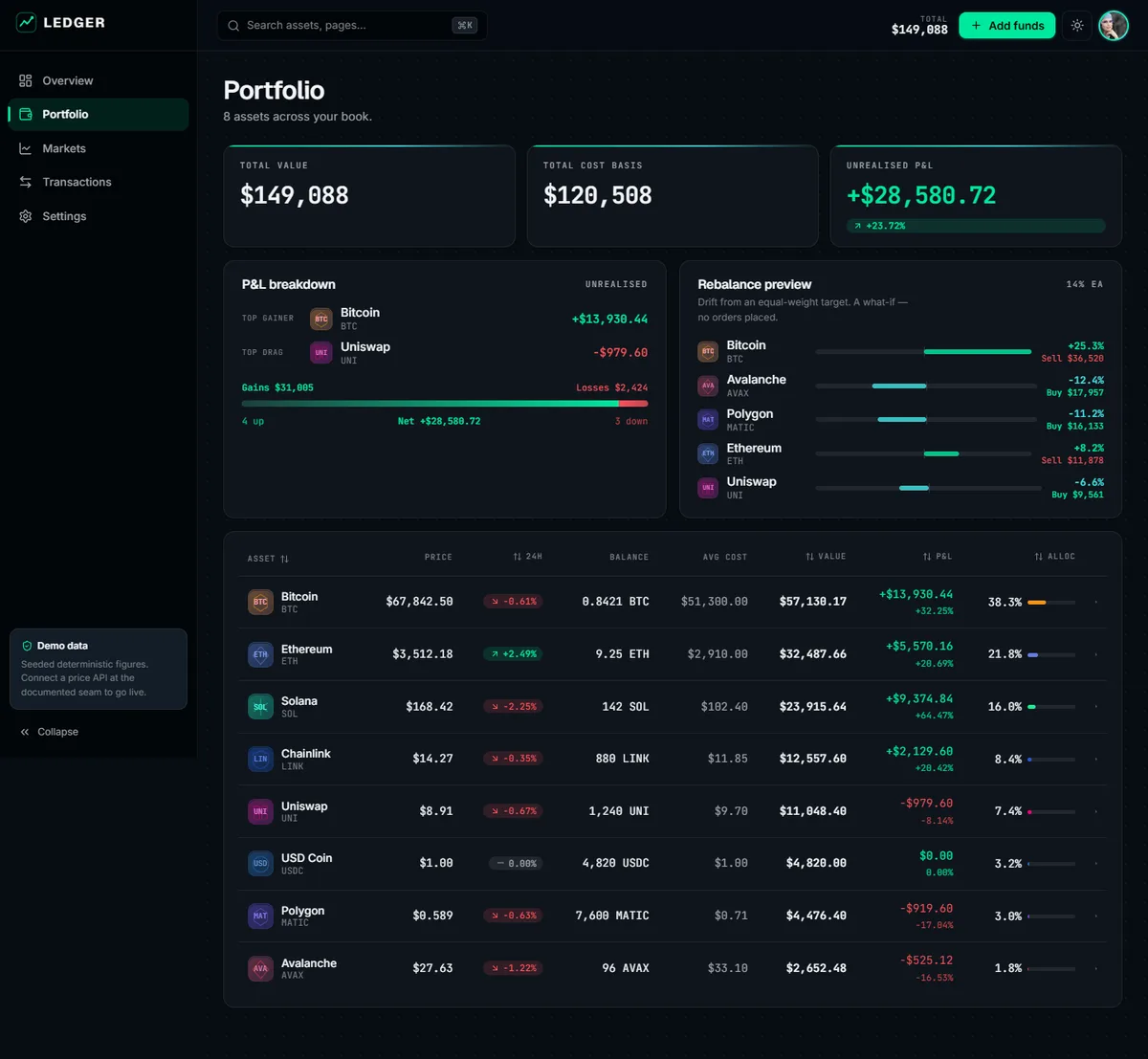This screenshot has height=1059, width=1148.
Task: Click the Transactions arrows icon
Action: pyautogui.click(x=26, y=182)
